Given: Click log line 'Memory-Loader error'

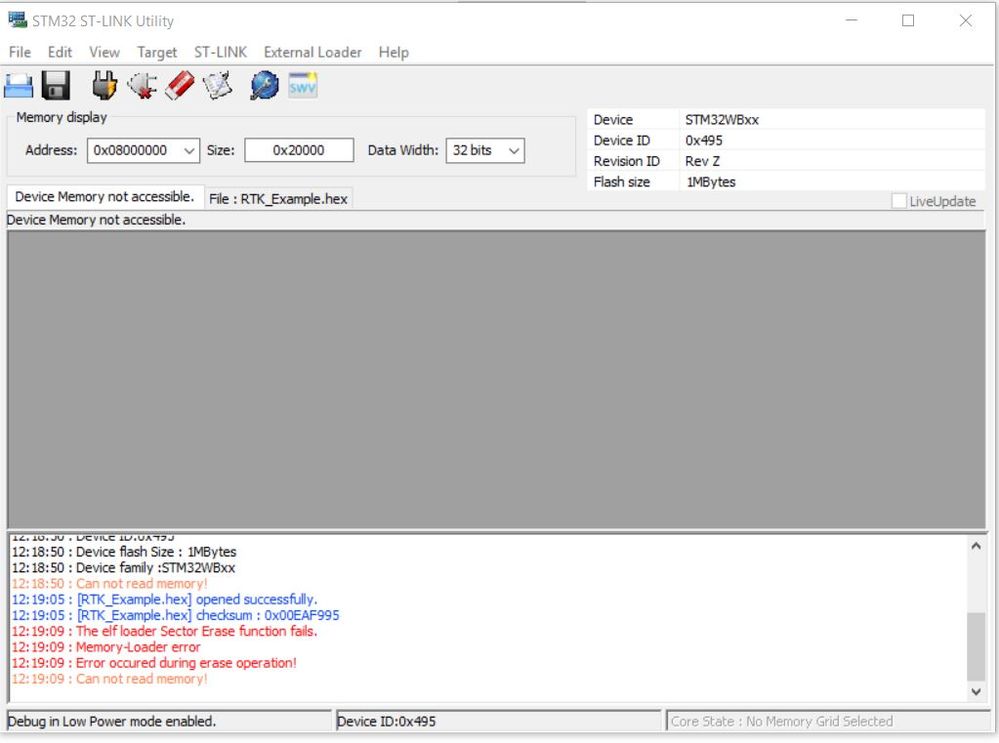Looking at the screenshot, I should (x=106, y=647).
